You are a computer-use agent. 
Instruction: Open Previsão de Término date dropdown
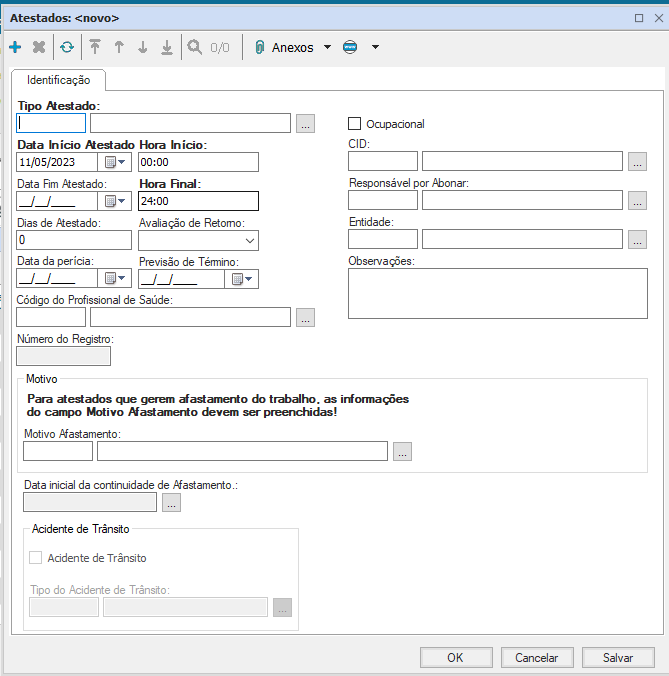(x=242, y=279)
